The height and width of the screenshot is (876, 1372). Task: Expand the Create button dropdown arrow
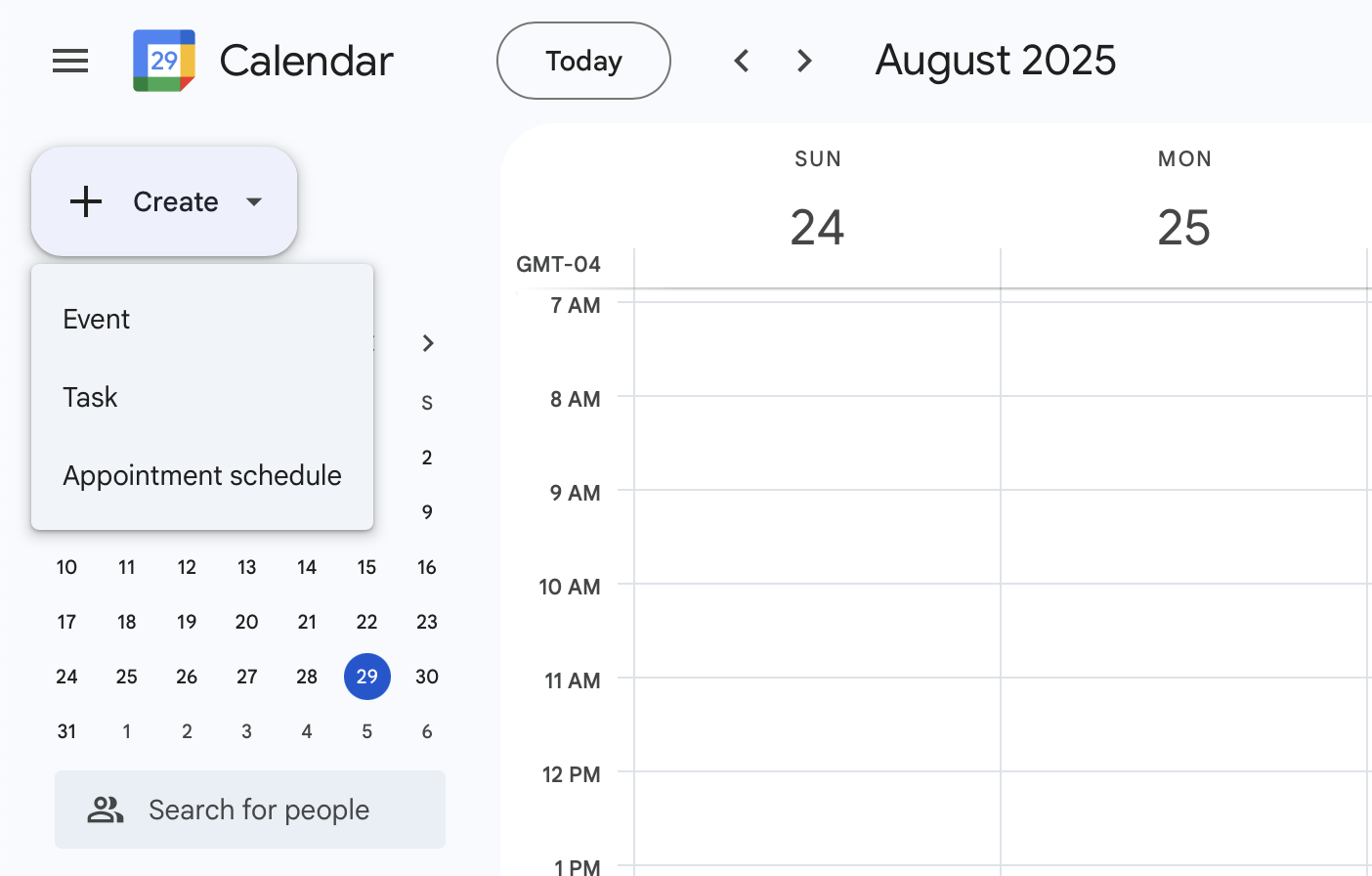click(254, 201)
